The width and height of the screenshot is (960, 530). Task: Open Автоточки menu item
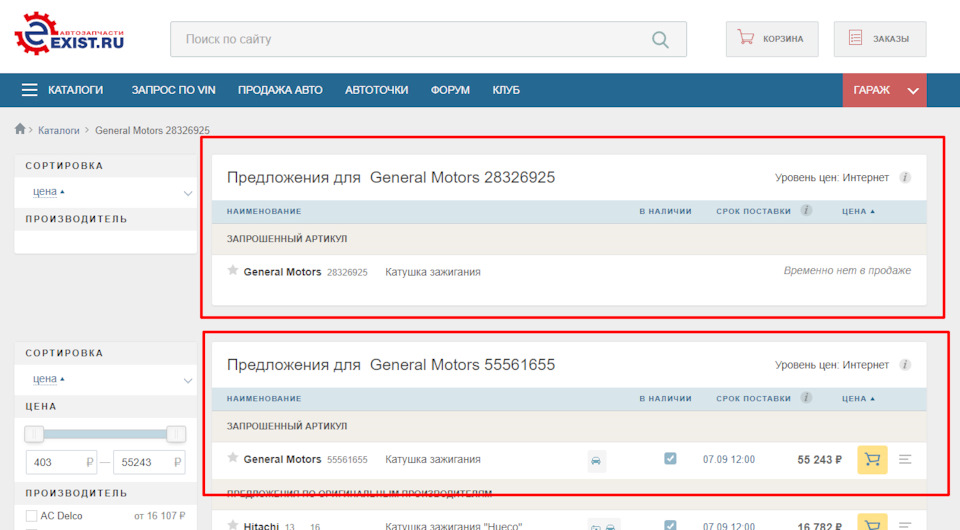click(x=377, y=90)
